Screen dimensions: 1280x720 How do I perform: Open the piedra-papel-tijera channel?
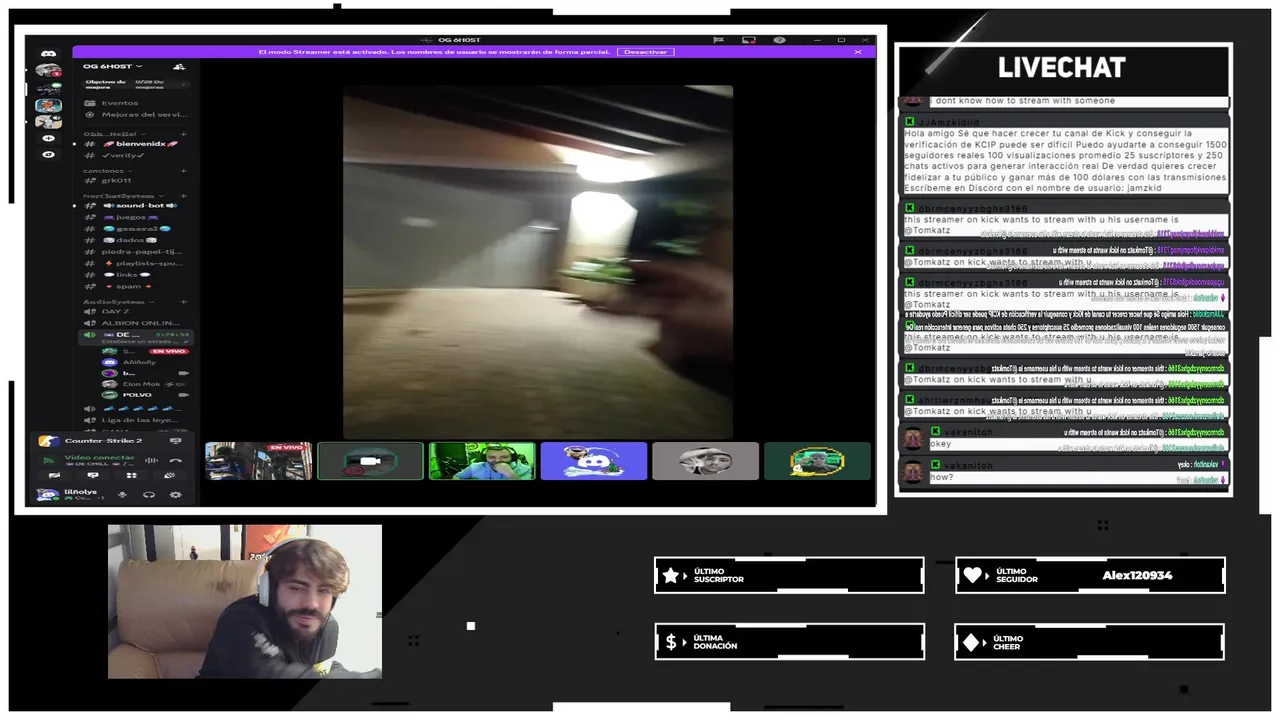click(135, 252)
